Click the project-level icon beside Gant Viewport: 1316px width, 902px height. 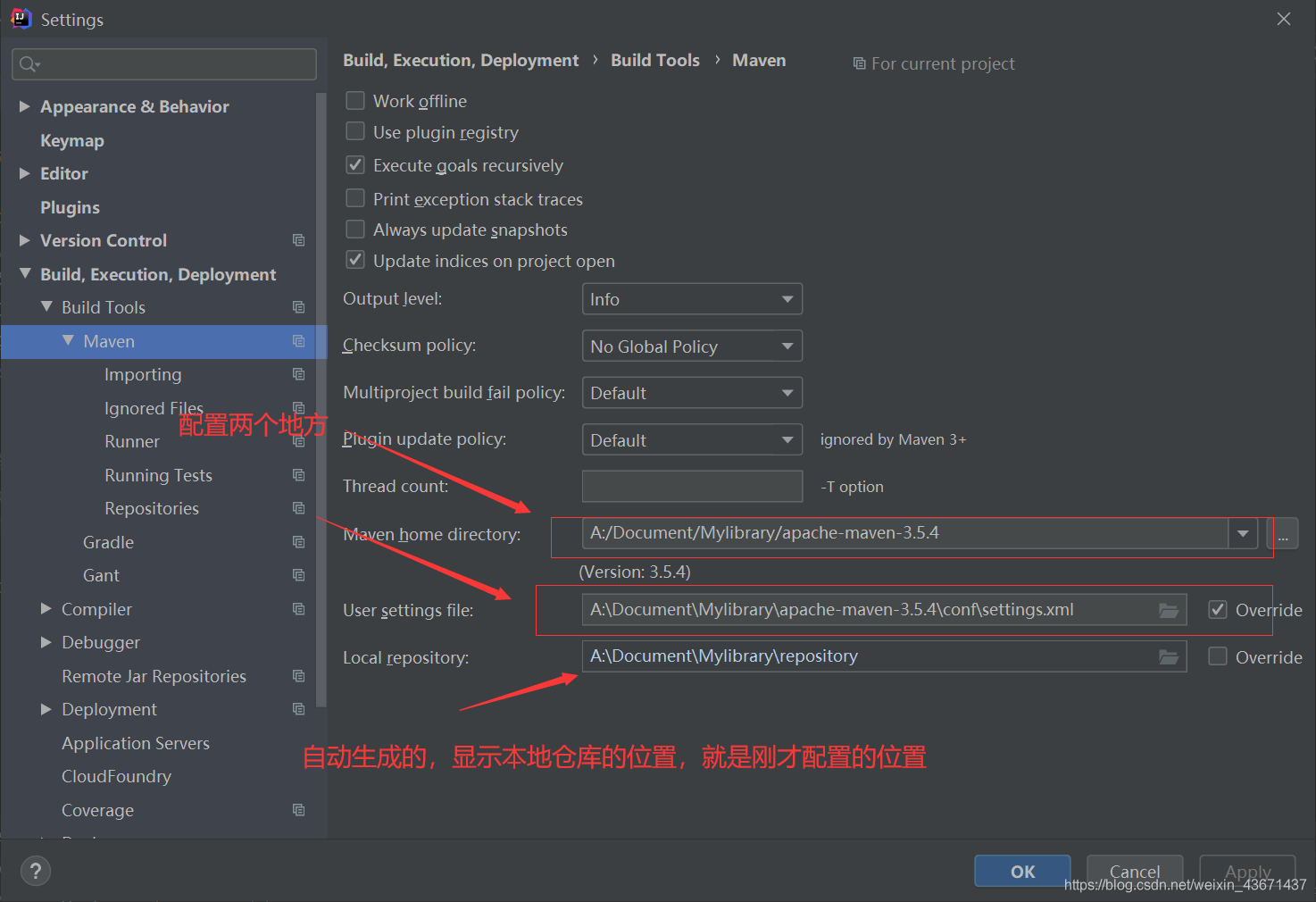[x=298, y=575]
